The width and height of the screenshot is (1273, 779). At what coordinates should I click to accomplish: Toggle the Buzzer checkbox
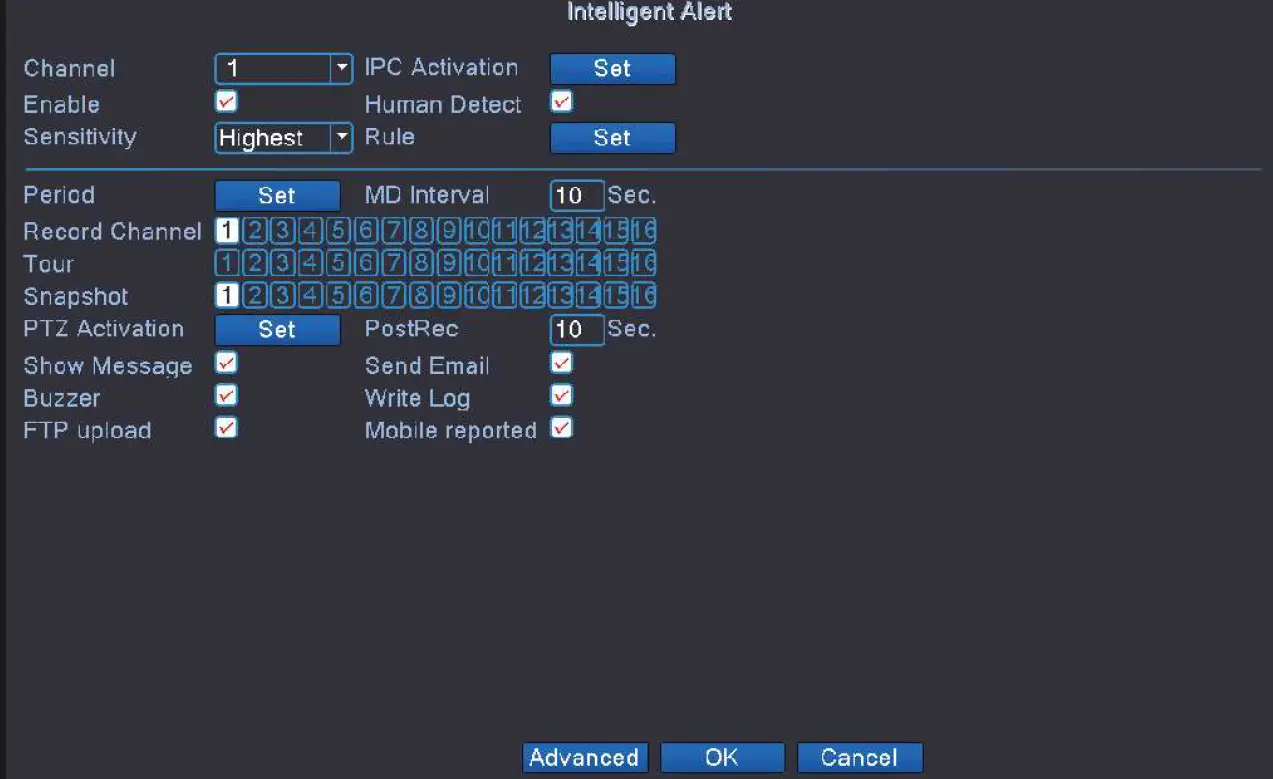(227, 396)
